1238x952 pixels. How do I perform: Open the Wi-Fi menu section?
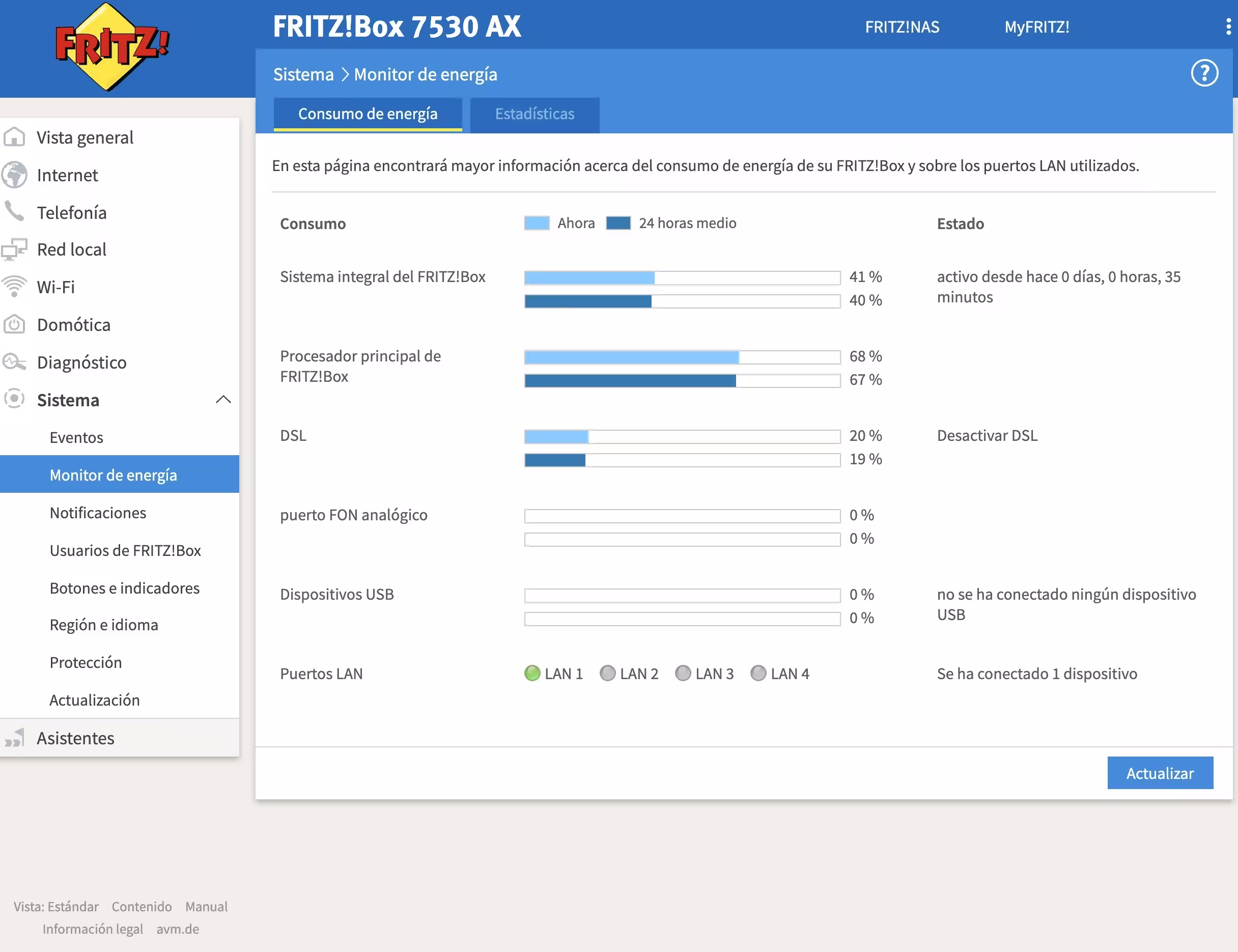pyautogui.click(x=120, y=287)
